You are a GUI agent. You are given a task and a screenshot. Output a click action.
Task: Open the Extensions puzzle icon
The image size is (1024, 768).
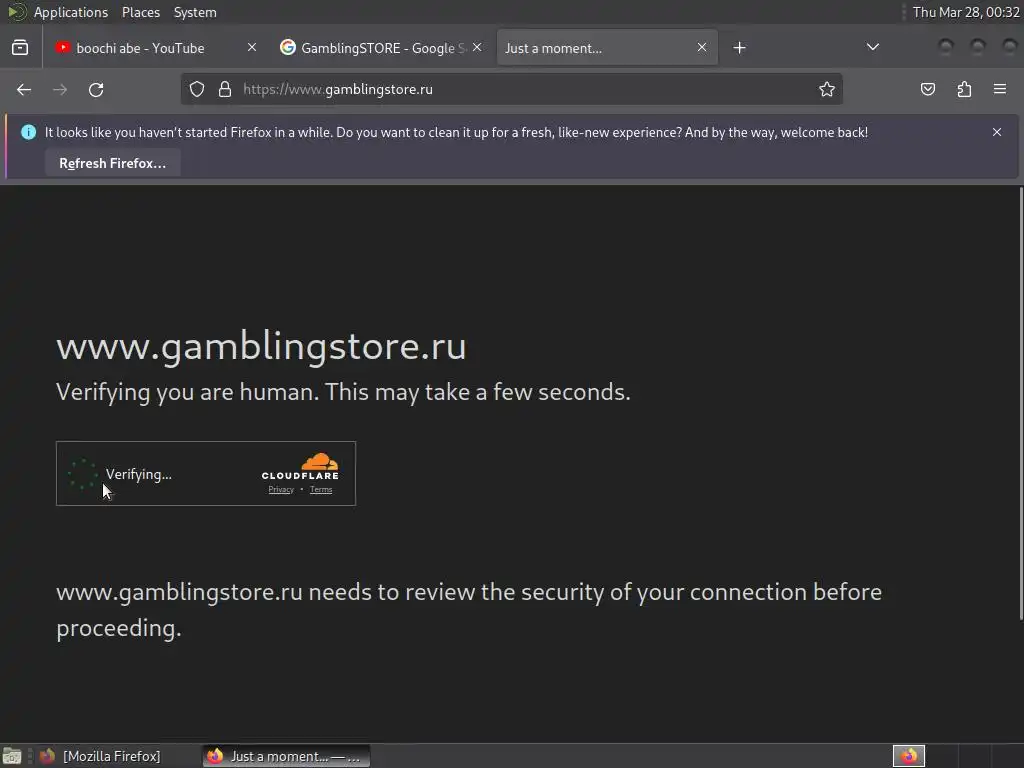pos(964,89)
